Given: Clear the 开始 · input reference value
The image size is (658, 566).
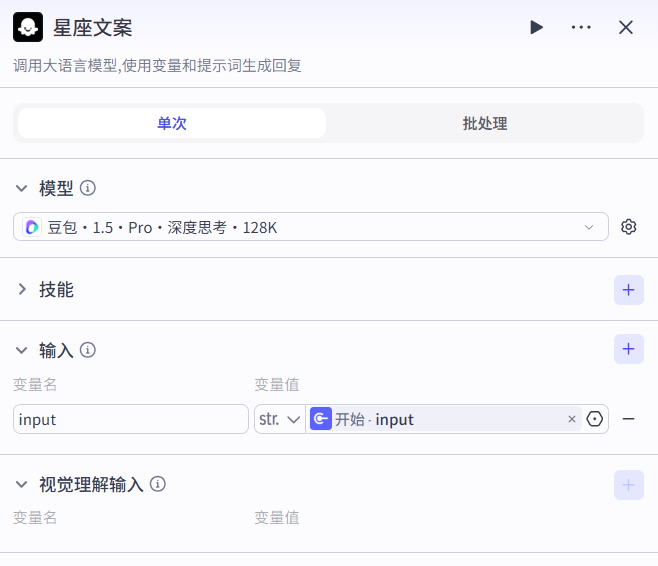Looking at the screenshot, I should tap(572, 419).
